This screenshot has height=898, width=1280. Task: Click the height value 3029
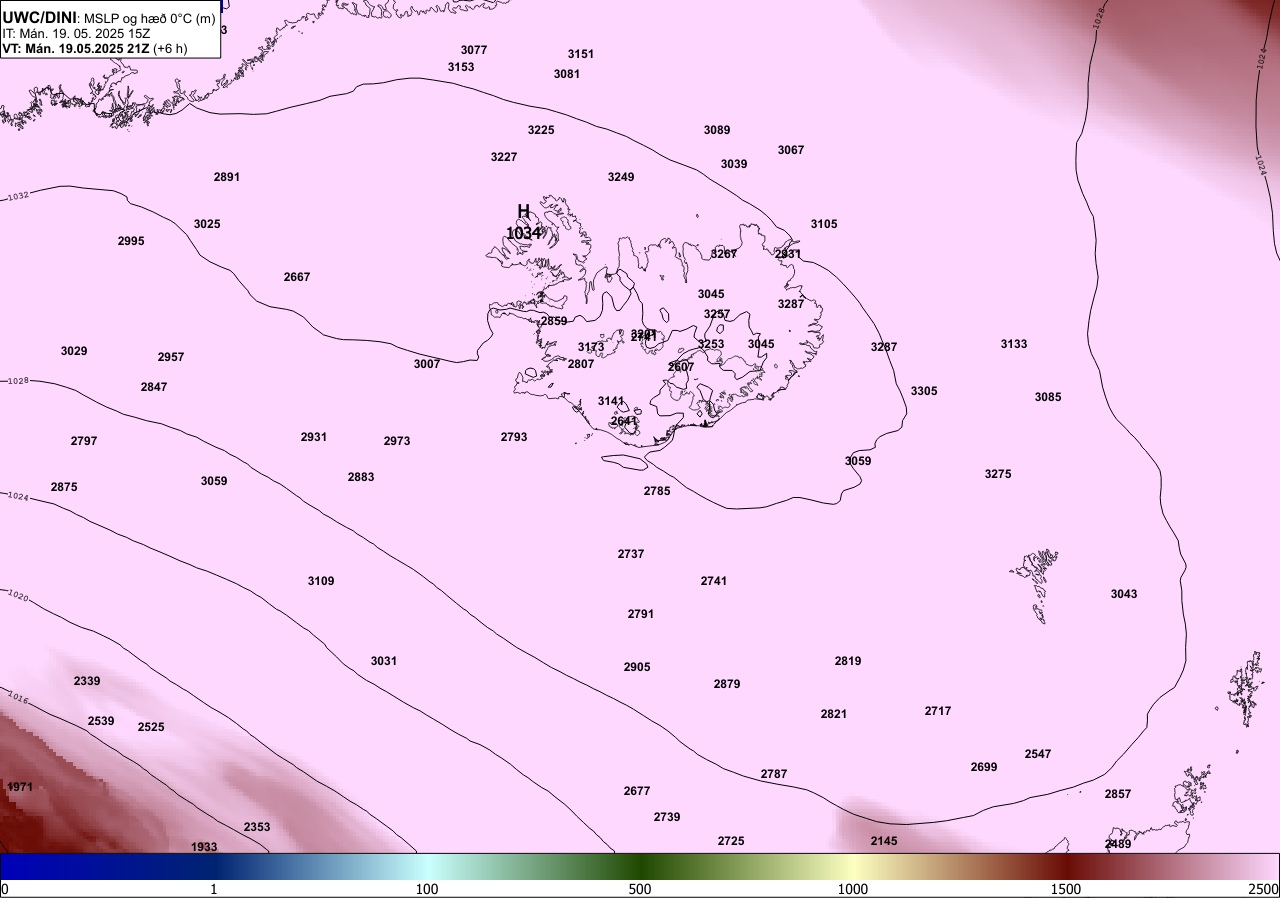click(74, 351)
